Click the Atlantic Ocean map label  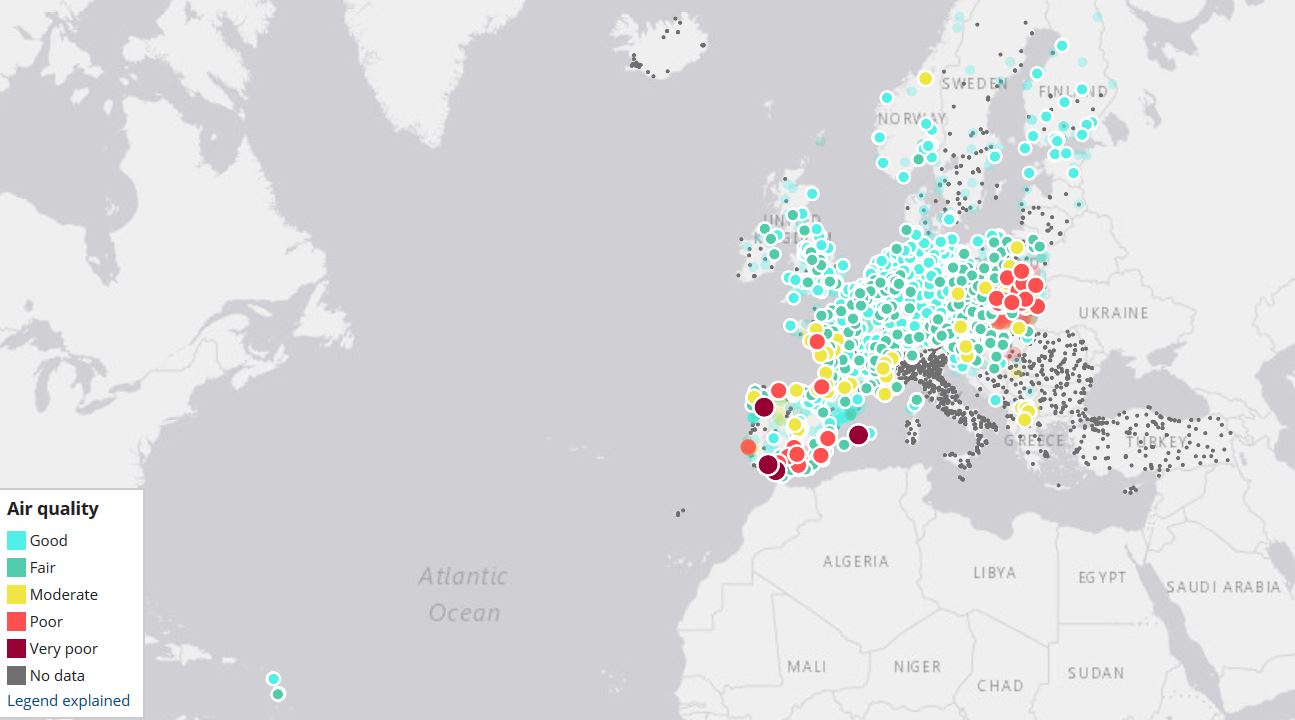click(463, 594)
